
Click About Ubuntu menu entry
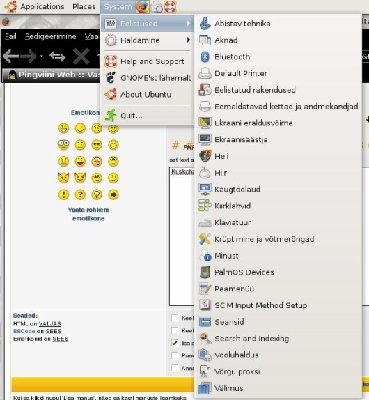[x=147, y=95]
